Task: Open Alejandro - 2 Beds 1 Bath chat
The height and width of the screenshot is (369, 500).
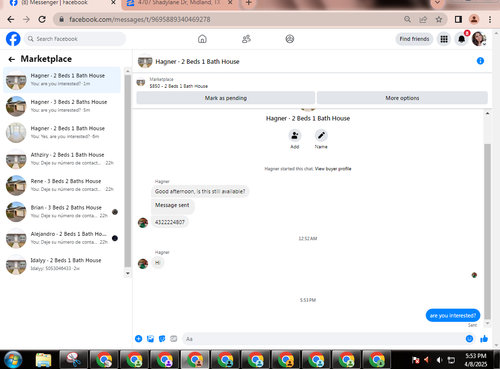Action: pyautogui.click(x=62, y=238)
